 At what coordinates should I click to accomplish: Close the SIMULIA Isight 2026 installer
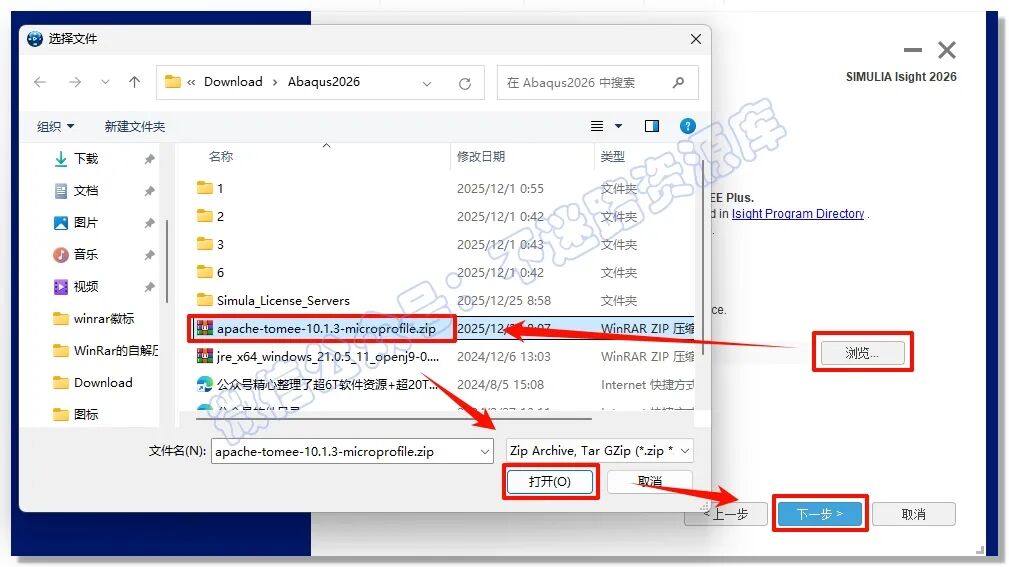(947, 50)
